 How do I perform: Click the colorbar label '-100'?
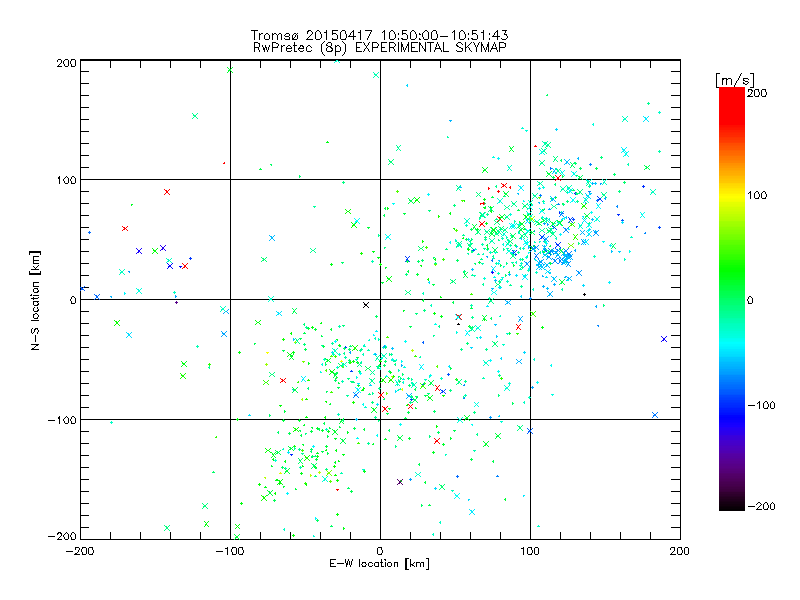761,406
